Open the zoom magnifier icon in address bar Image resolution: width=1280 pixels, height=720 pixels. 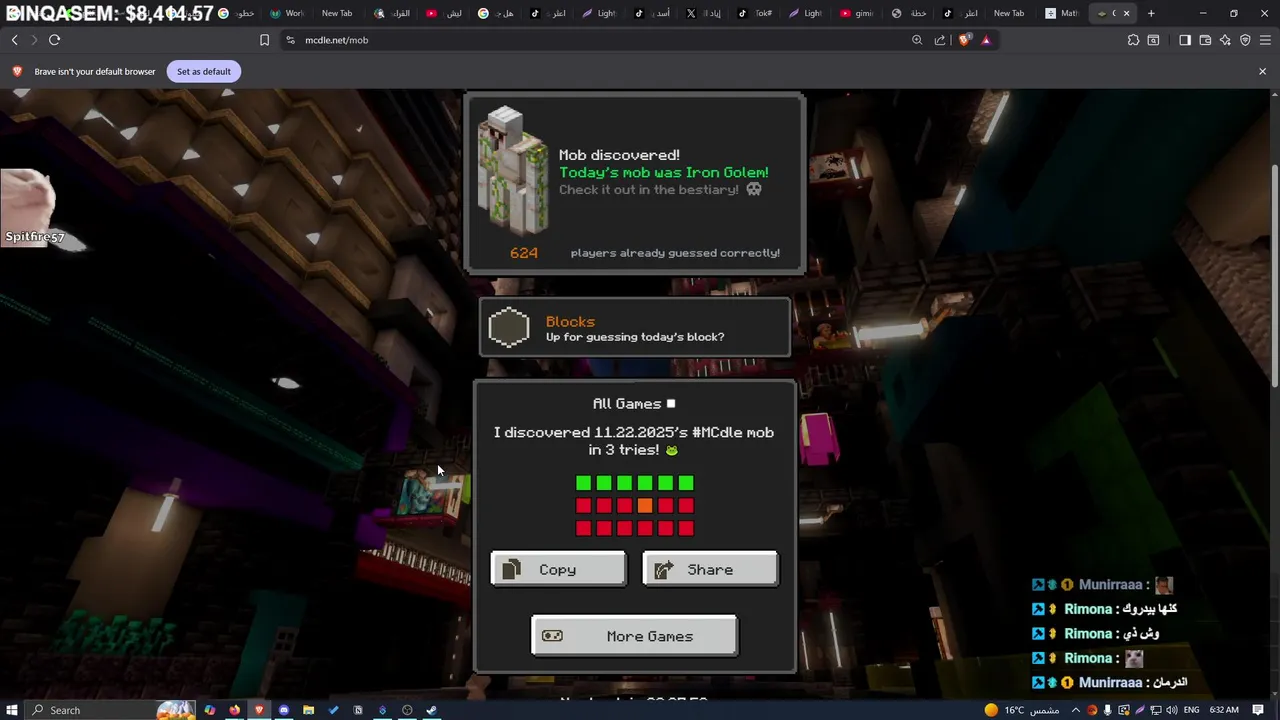tap(917, 40)
